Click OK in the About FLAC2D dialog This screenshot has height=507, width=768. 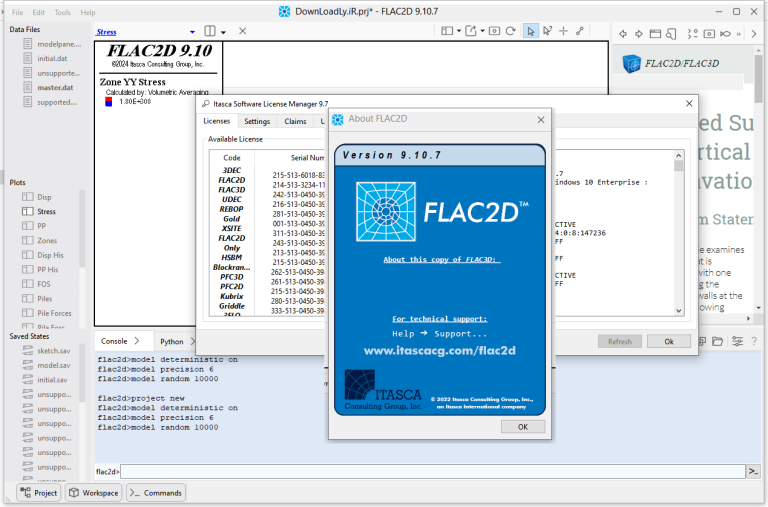523,427
